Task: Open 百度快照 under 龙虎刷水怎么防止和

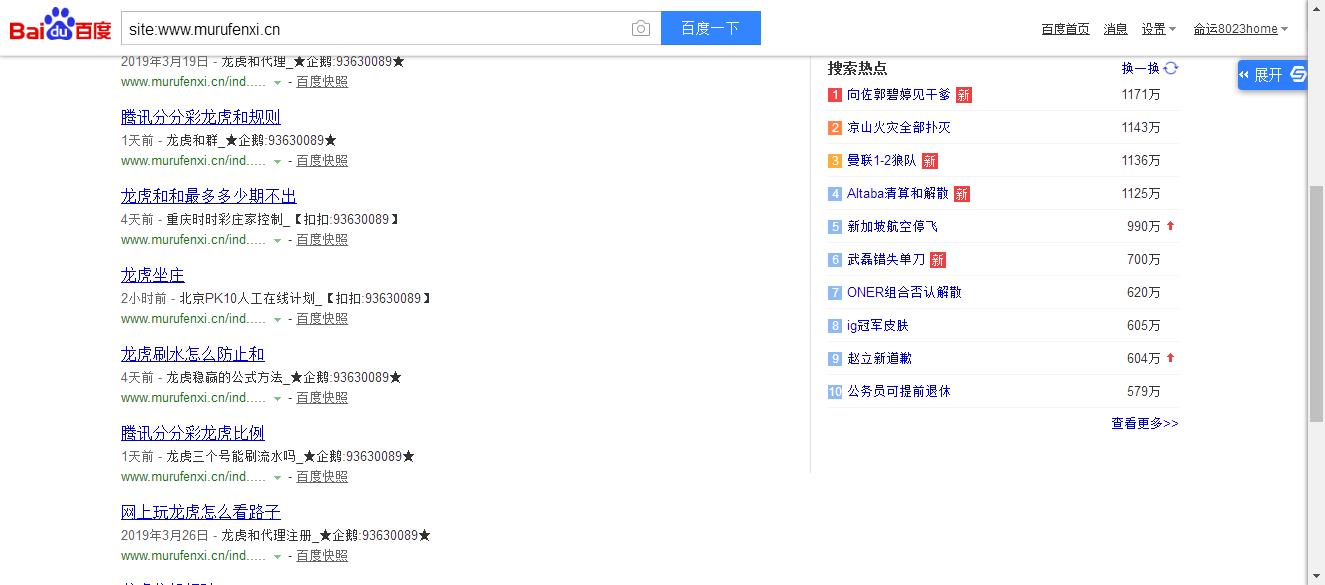Action: 322,398
